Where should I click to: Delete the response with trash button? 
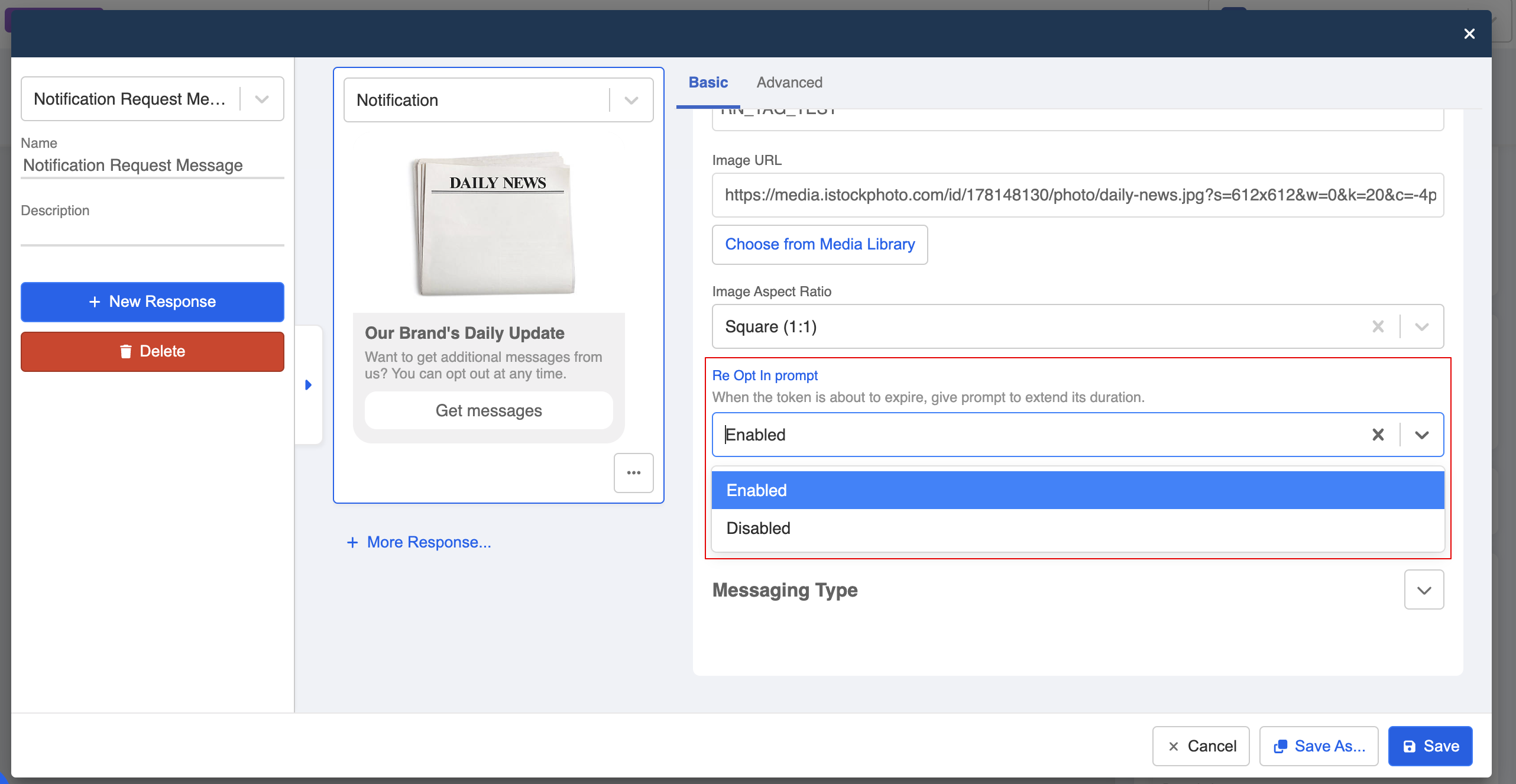pos(152,351)
